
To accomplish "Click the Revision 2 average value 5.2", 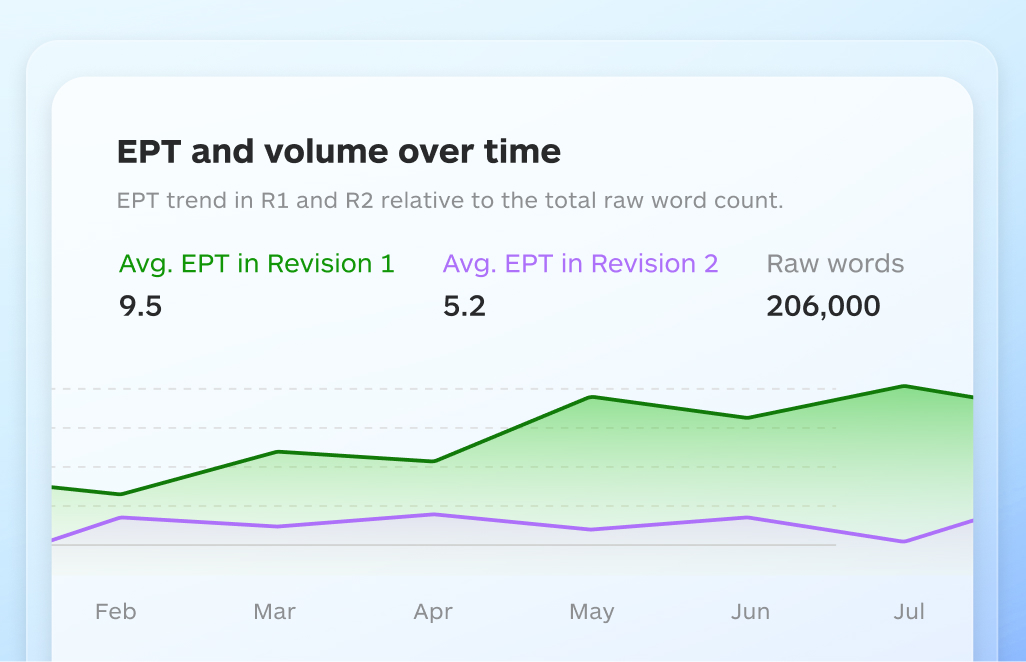I will [x=464, y=306].
